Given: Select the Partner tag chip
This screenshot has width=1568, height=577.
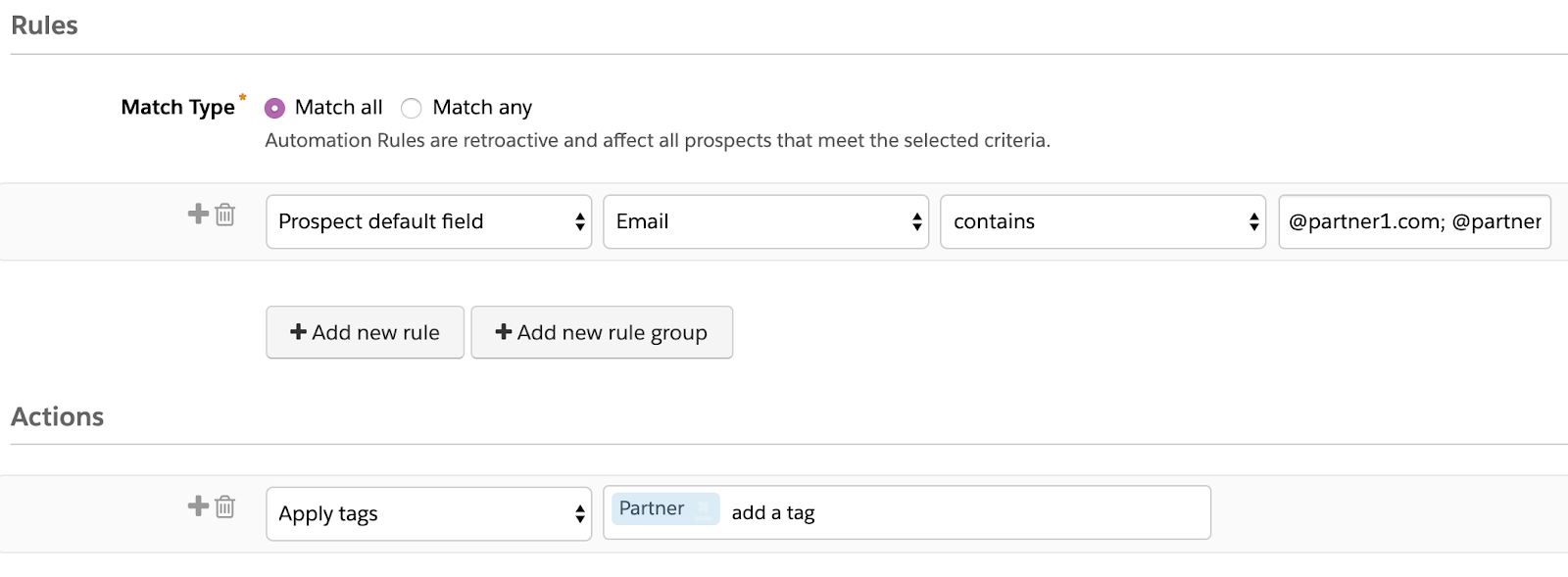Looking at the screenshot, I should tap(652, 508).
